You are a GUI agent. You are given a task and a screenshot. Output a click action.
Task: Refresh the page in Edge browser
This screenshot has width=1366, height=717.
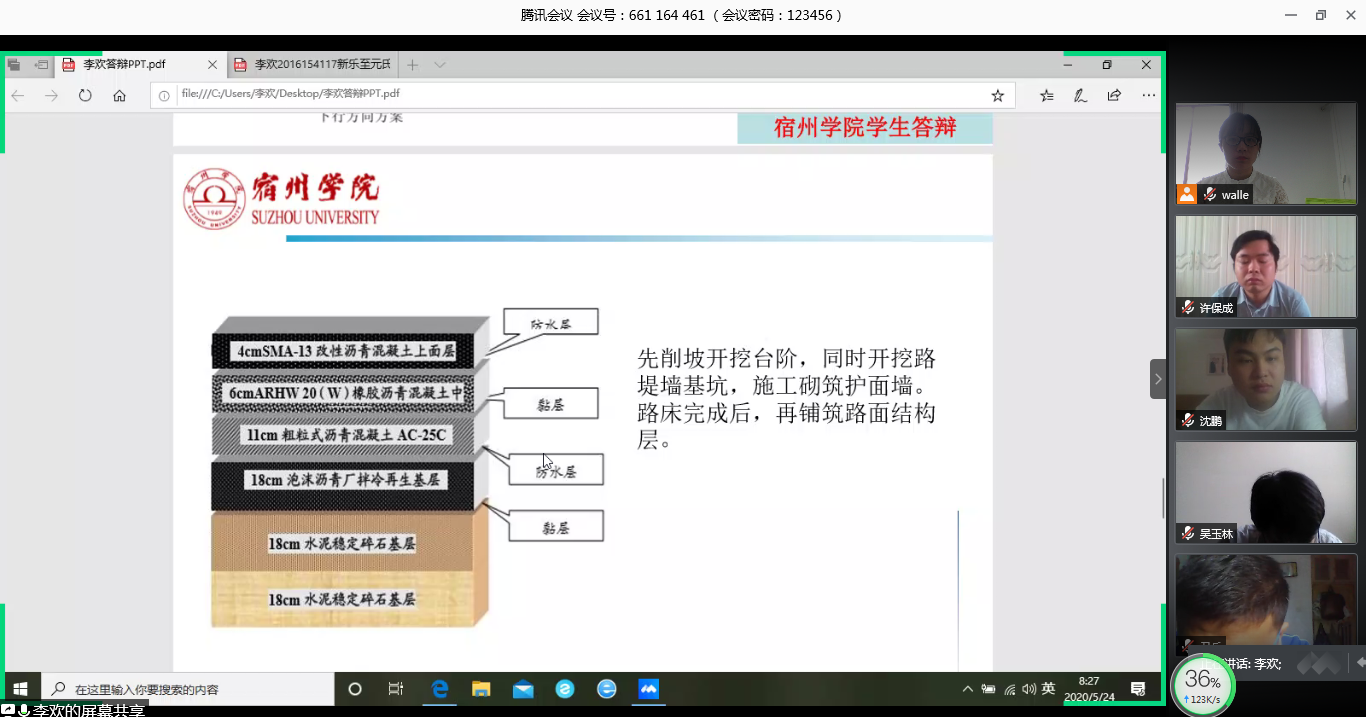[x=85, y=96]
